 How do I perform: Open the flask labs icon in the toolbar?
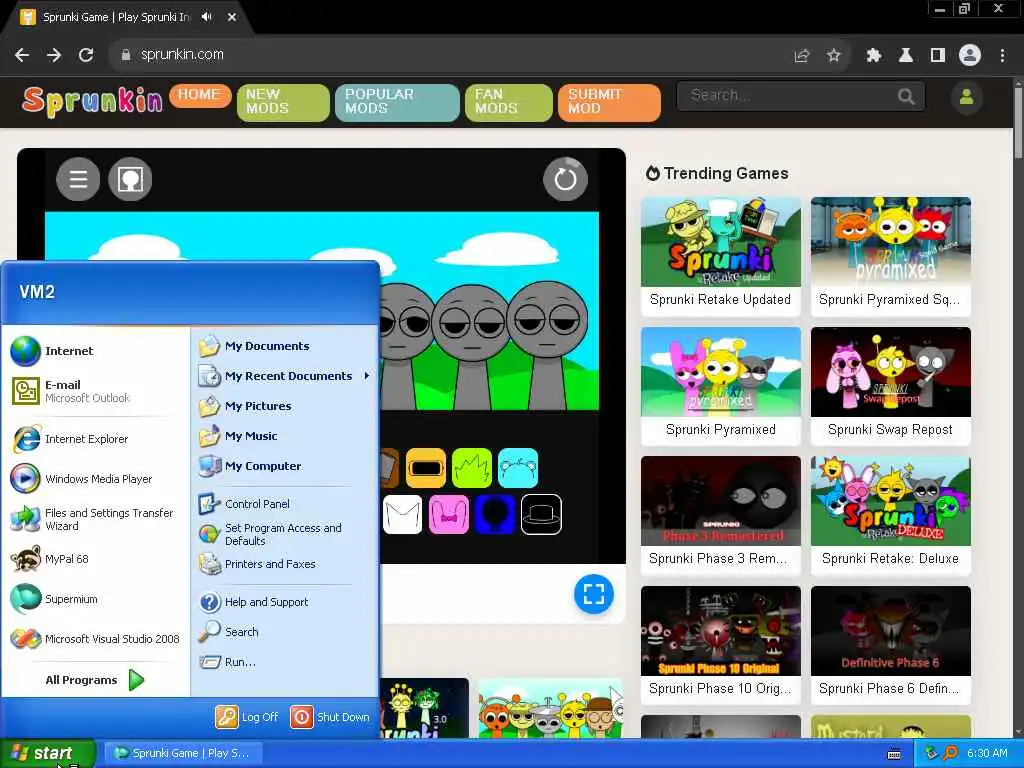coord(906,56)
